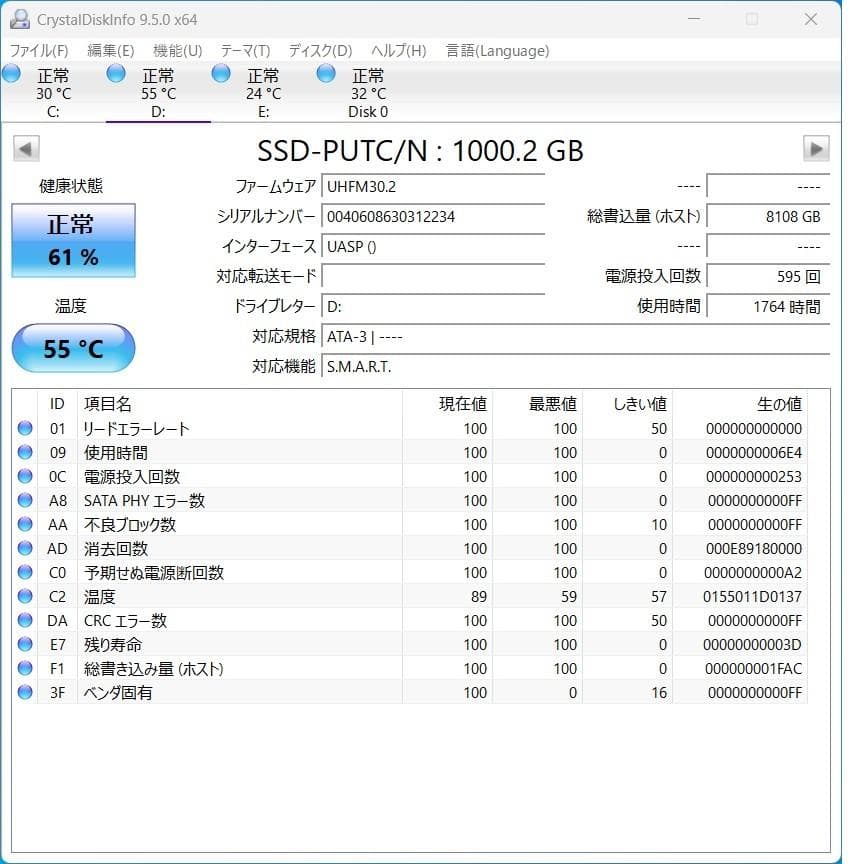Viewport: 852px width, 864px height.
Task: Select the 消去回数 row
Action: tap(411, 548)
